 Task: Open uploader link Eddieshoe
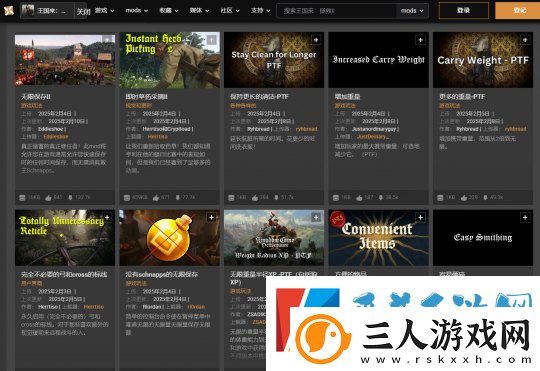click(56, 137)
